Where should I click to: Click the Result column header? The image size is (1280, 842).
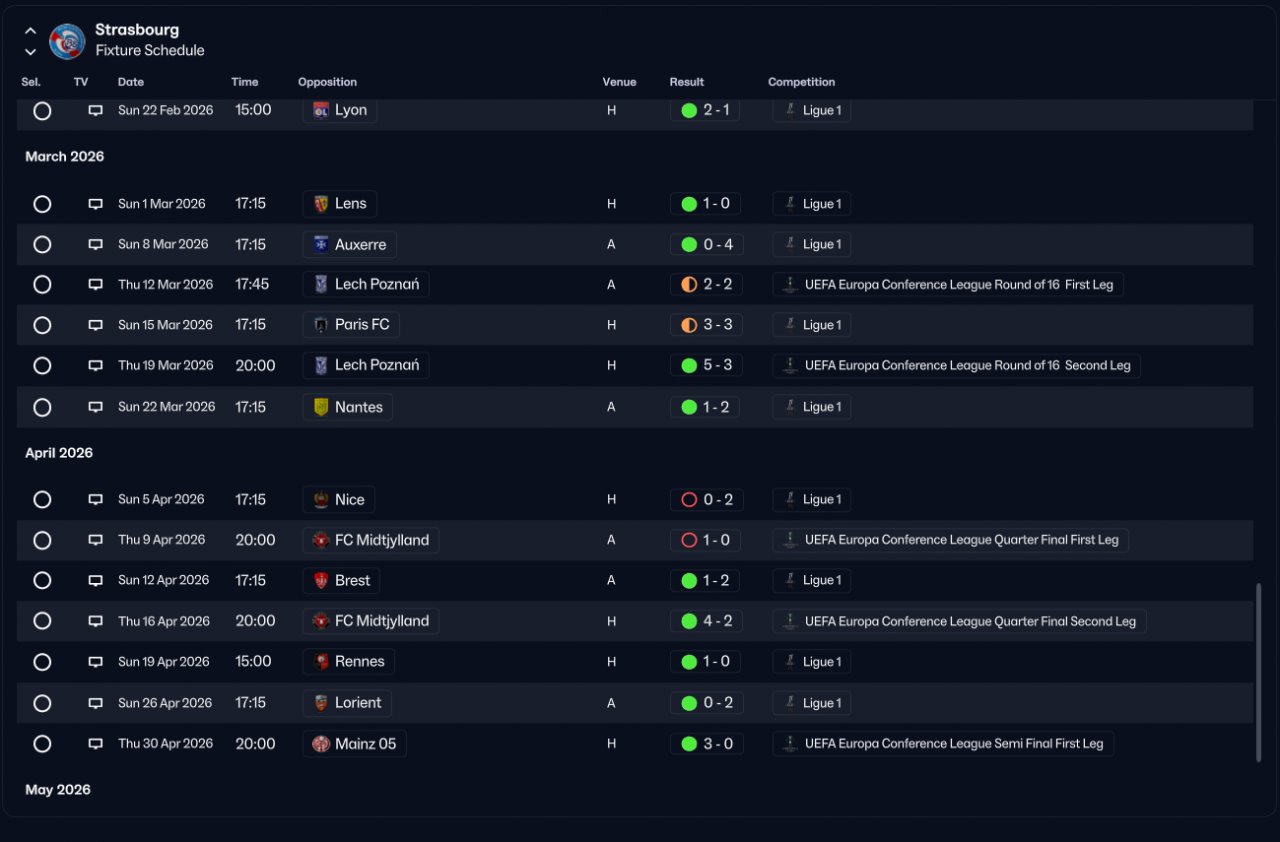(x=687, y=82)
